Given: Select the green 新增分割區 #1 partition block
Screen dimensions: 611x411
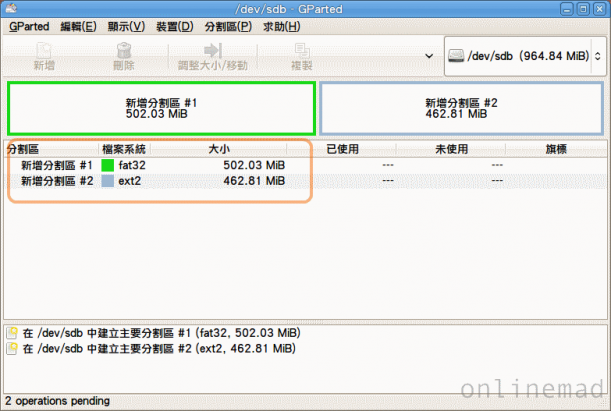Looking at the screenshot, I should pyautogui.click(x=161, y=108).
